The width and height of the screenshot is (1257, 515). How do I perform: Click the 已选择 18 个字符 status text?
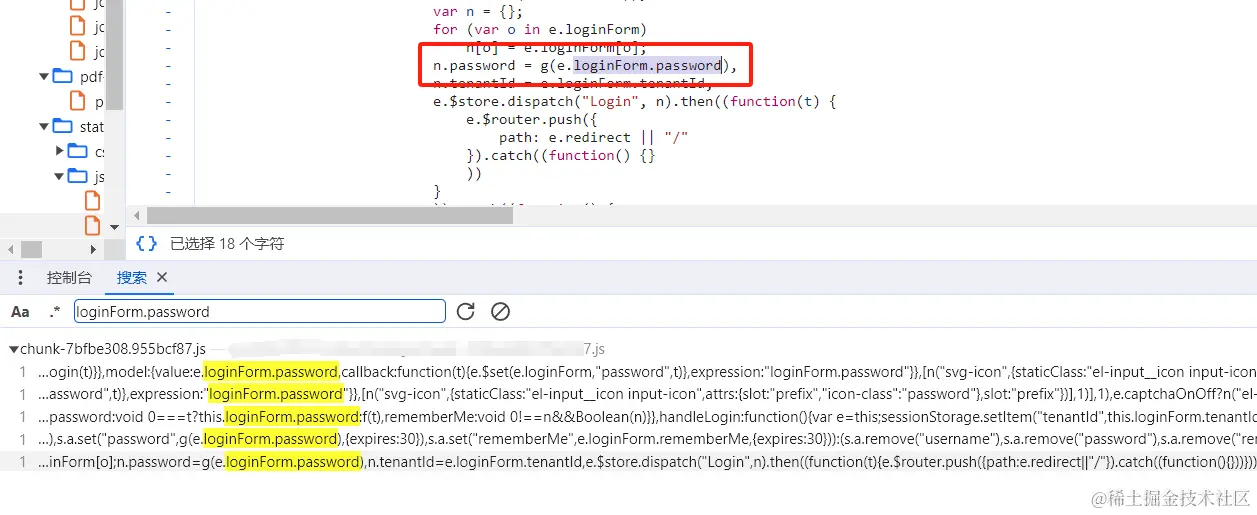[x=227, y=243]
